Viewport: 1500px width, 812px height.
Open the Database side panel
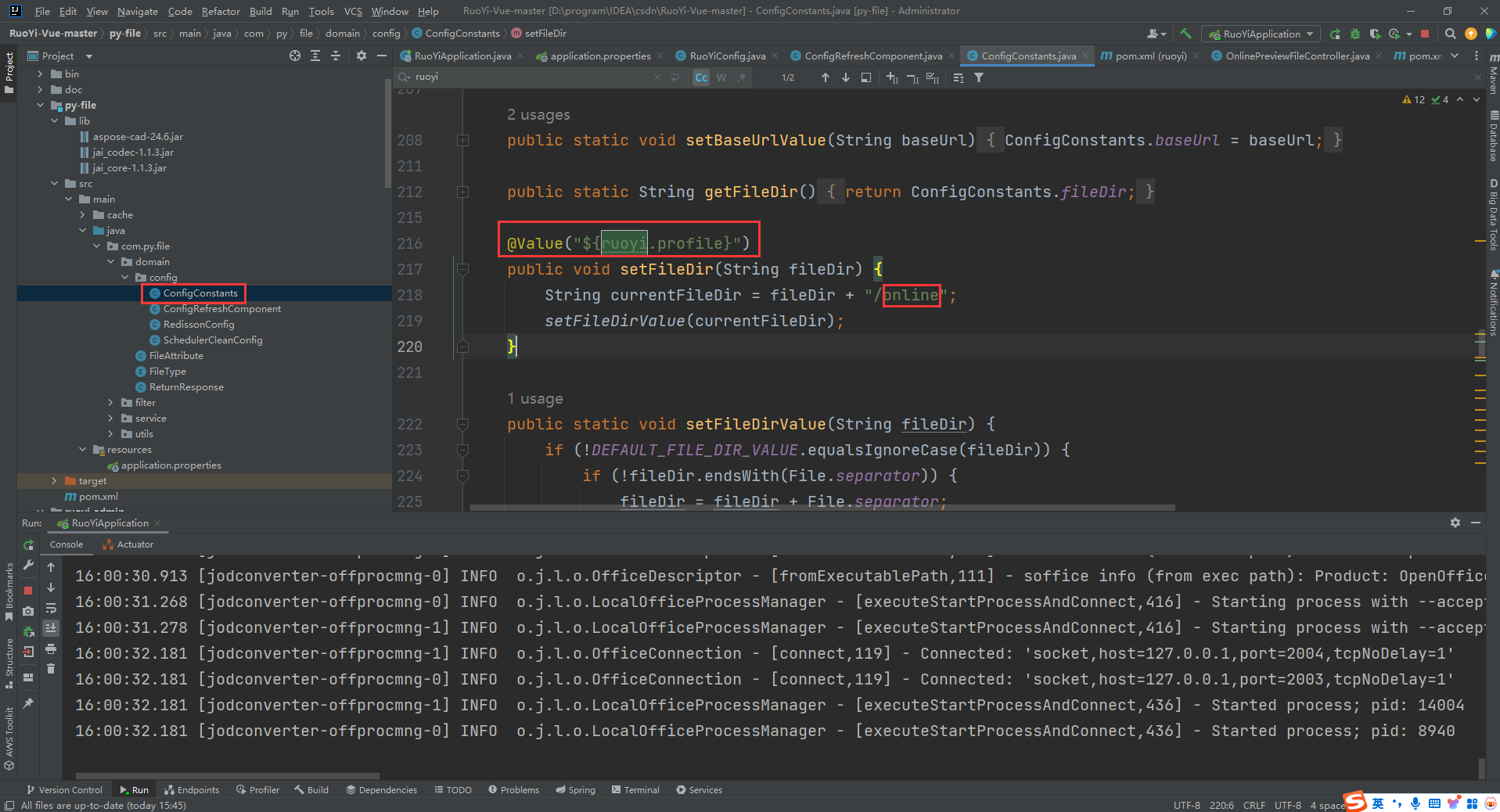[1493, 136]
